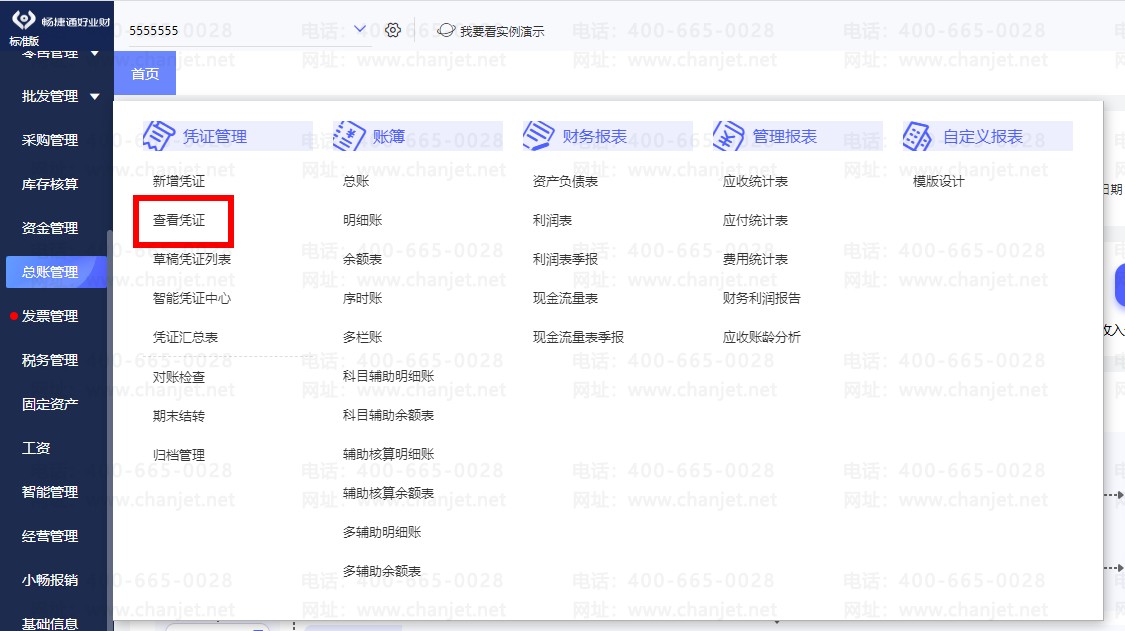This screenshot has width=1125, height=631.
Task: Expand the 5555555 account dropdown
Action: (360, 30)
